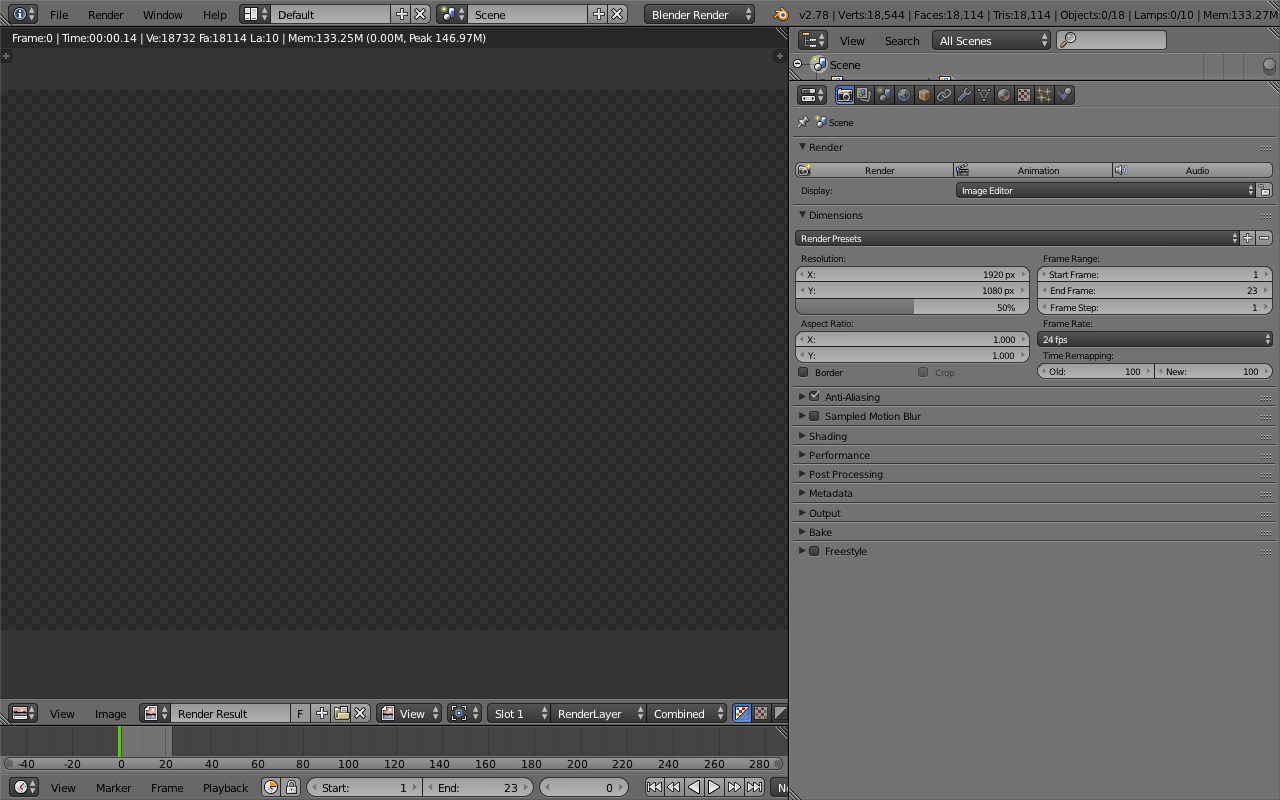Click the End frame field in the timeline

coord(478,787)
